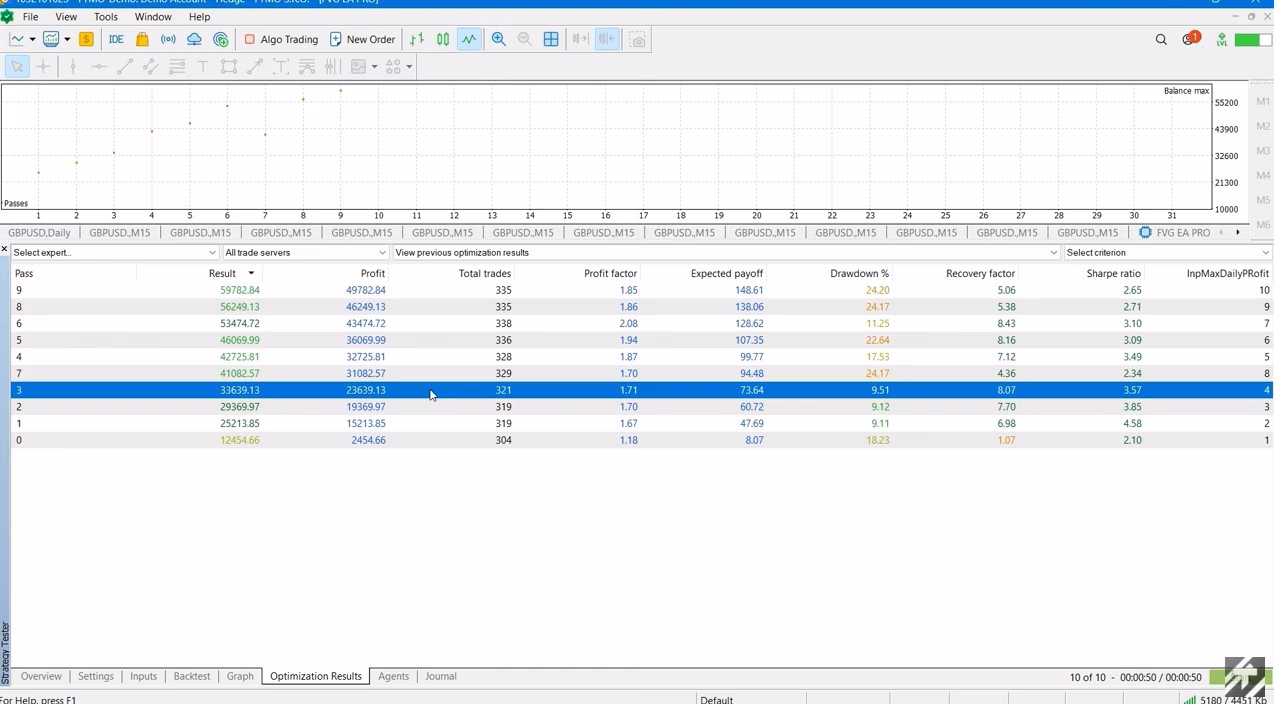Select the equidistant channel tool
This screenshot has height=704, width=1274.
[150, 66]
